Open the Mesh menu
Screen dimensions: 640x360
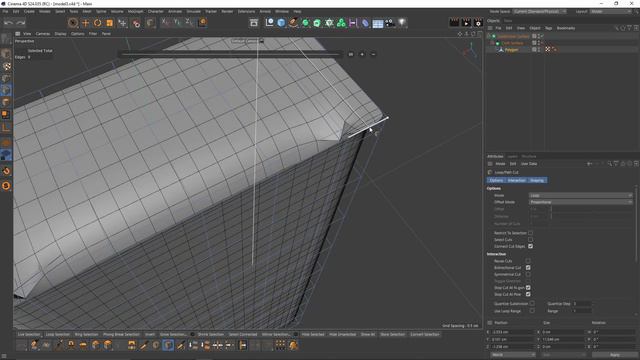pyautogui.click(x=87, y=11)
